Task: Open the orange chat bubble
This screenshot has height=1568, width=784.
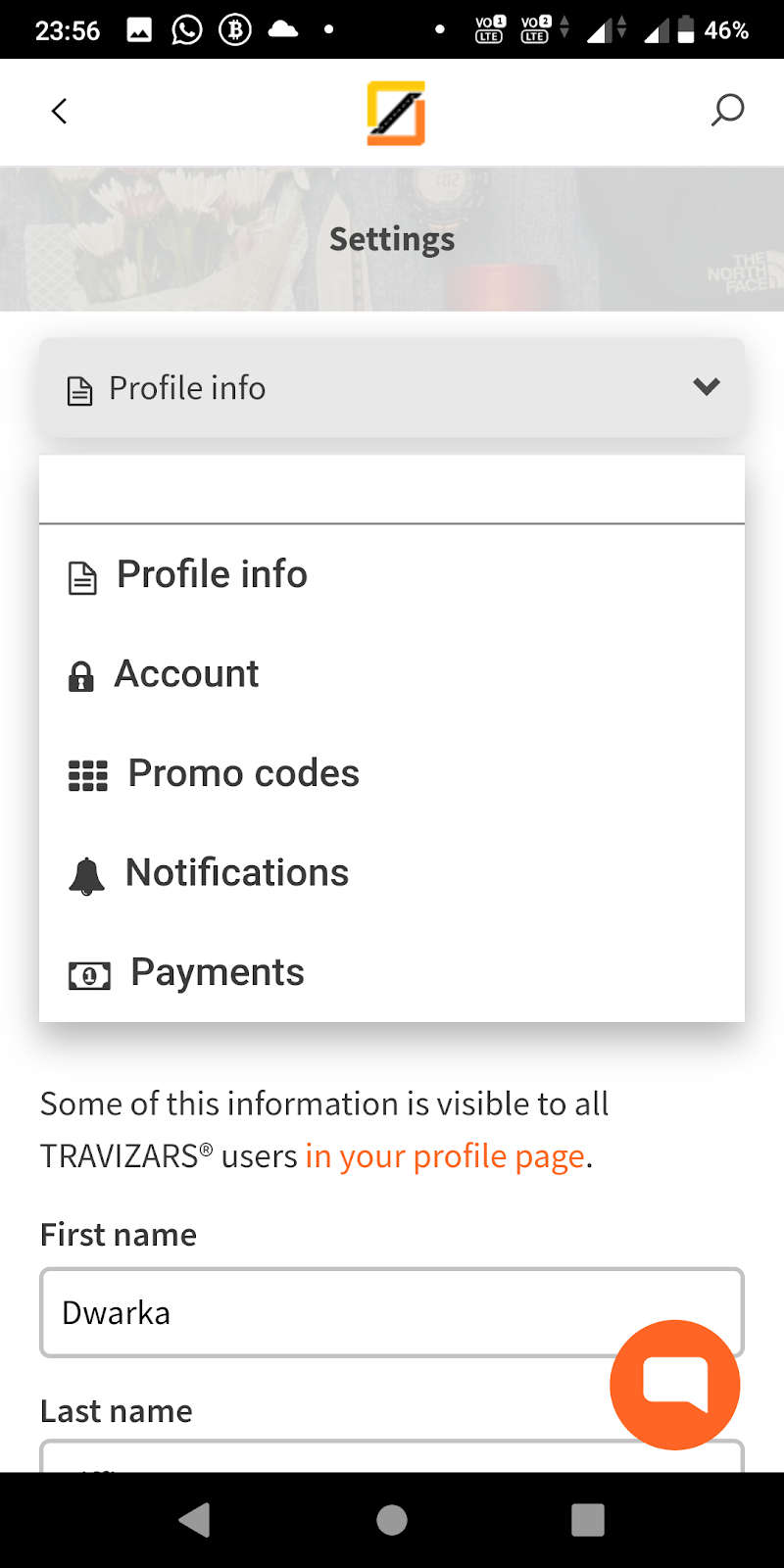Action: 674,1384
